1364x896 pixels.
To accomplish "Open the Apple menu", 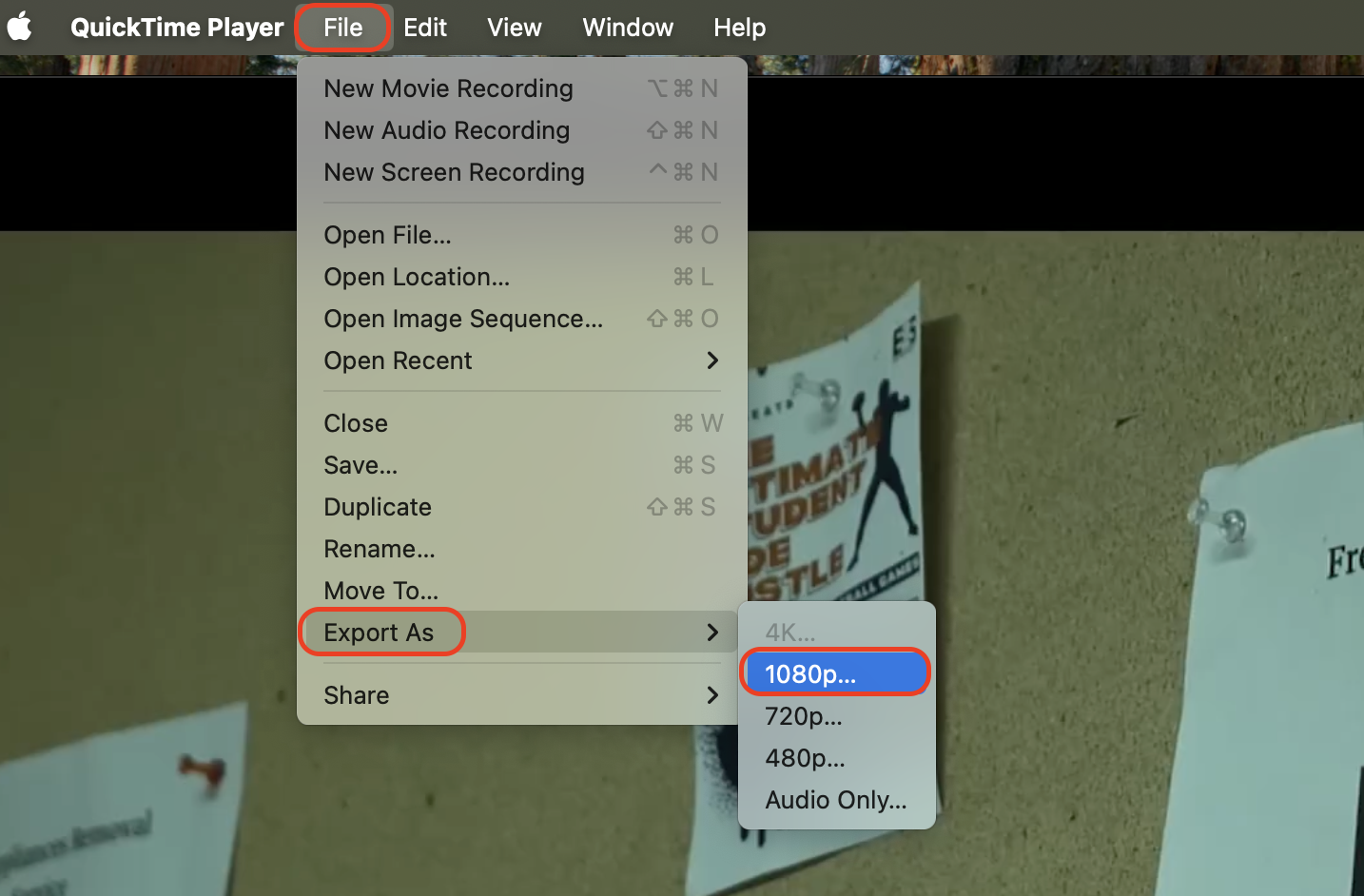I will pos(20,27).
